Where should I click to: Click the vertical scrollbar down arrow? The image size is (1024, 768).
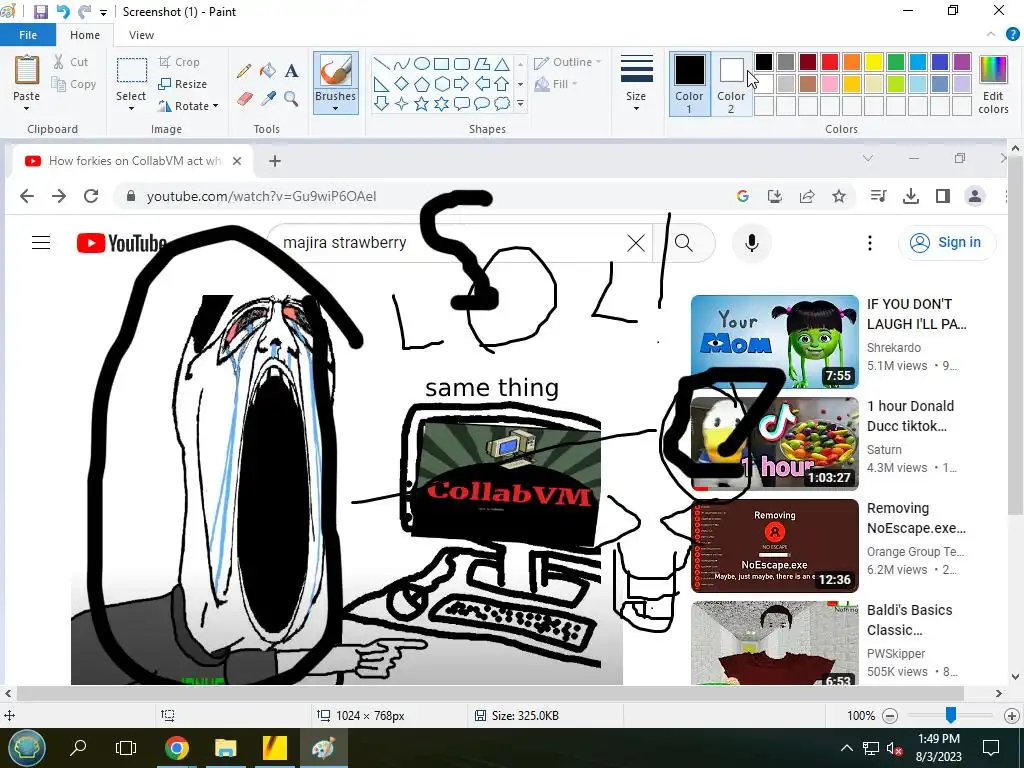(1016, 677)
